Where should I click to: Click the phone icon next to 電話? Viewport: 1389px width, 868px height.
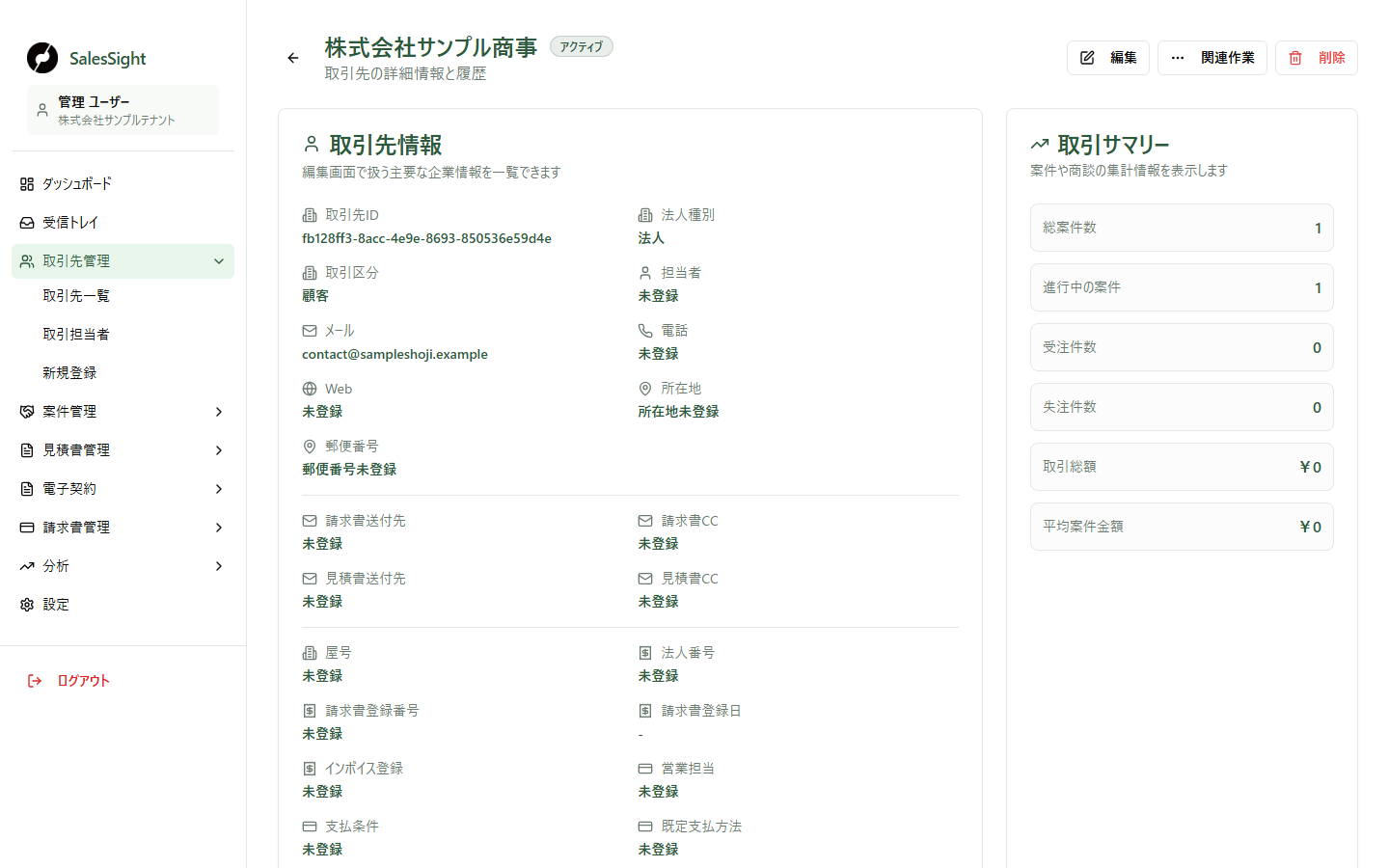[x=645, y=331]
